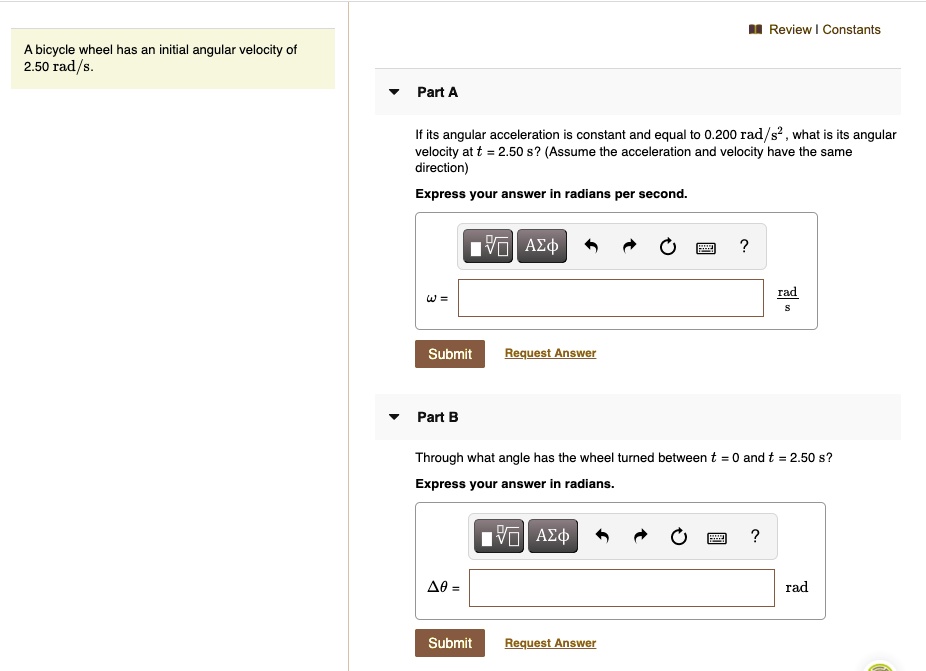The height and width of the screenshot is (671, 926).
Task: Click the Part B templates math button
Action: coord(500,537)
